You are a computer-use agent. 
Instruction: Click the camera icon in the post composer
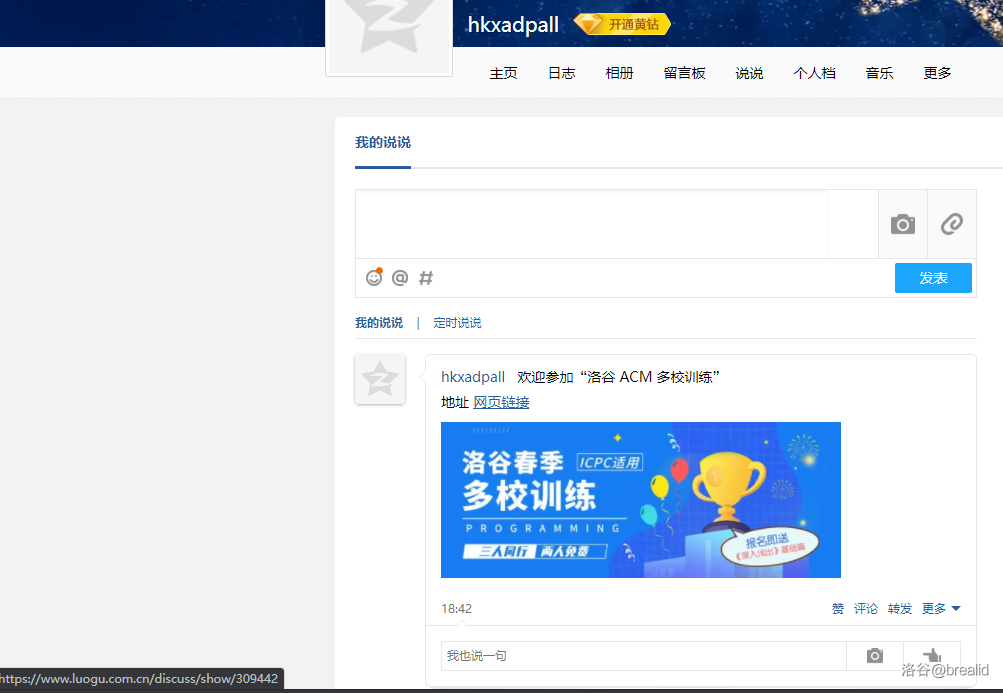[903, 224]
